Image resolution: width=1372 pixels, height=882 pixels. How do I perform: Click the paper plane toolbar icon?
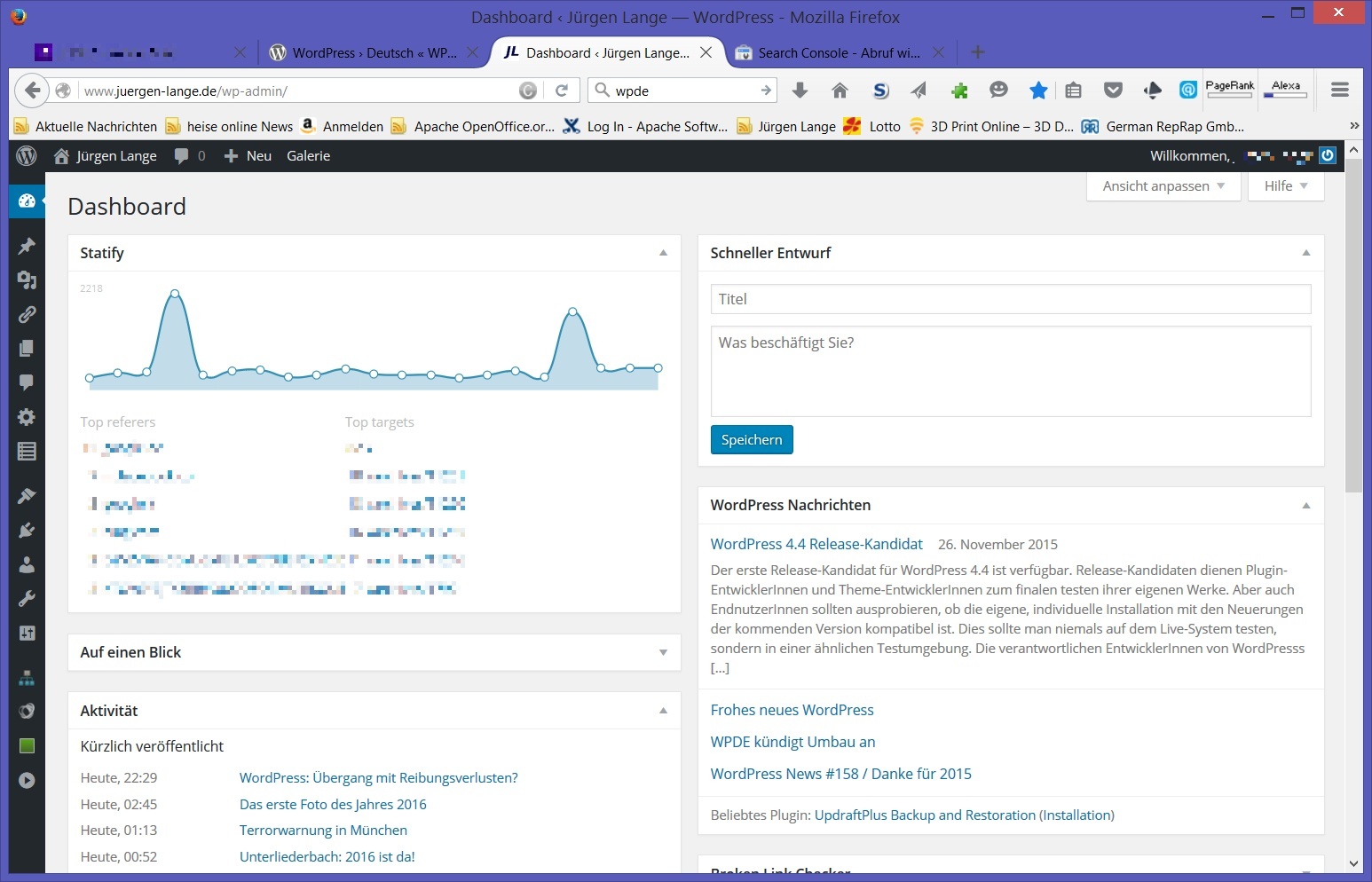point(919,91)
